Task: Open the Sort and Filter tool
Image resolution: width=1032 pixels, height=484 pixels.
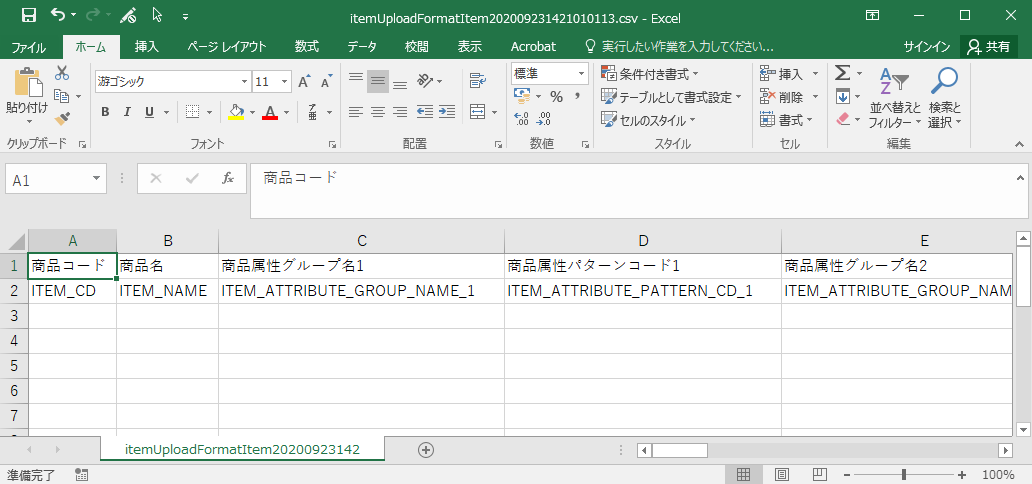Action: pyautogui.click(x=894, y=98)
